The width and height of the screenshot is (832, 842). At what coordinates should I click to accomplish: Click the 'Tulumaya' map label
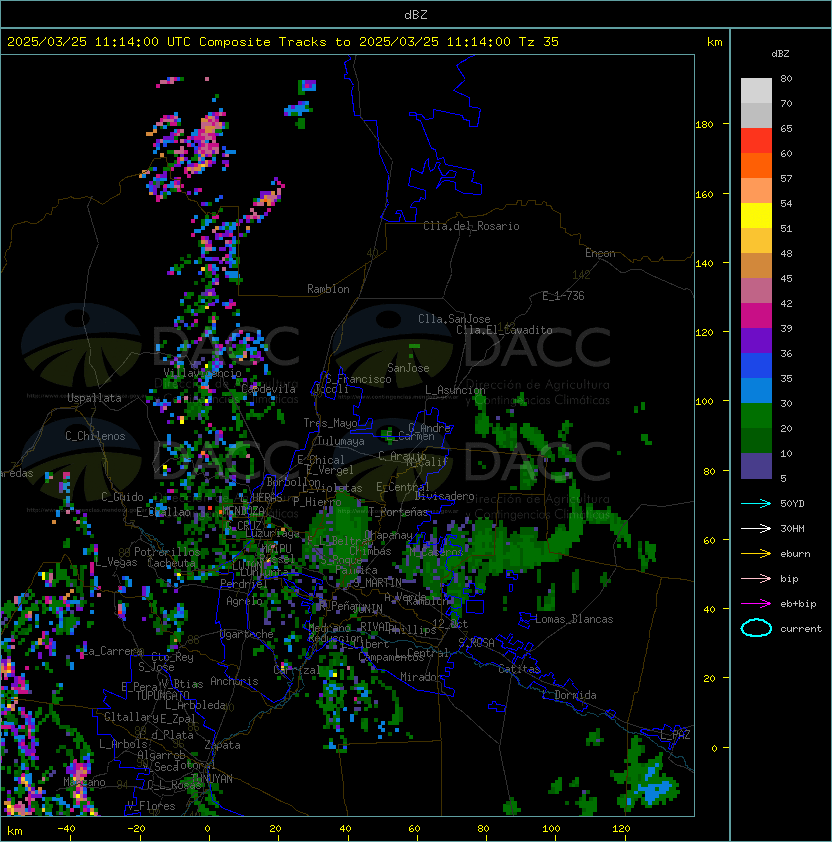coord(341,441)
